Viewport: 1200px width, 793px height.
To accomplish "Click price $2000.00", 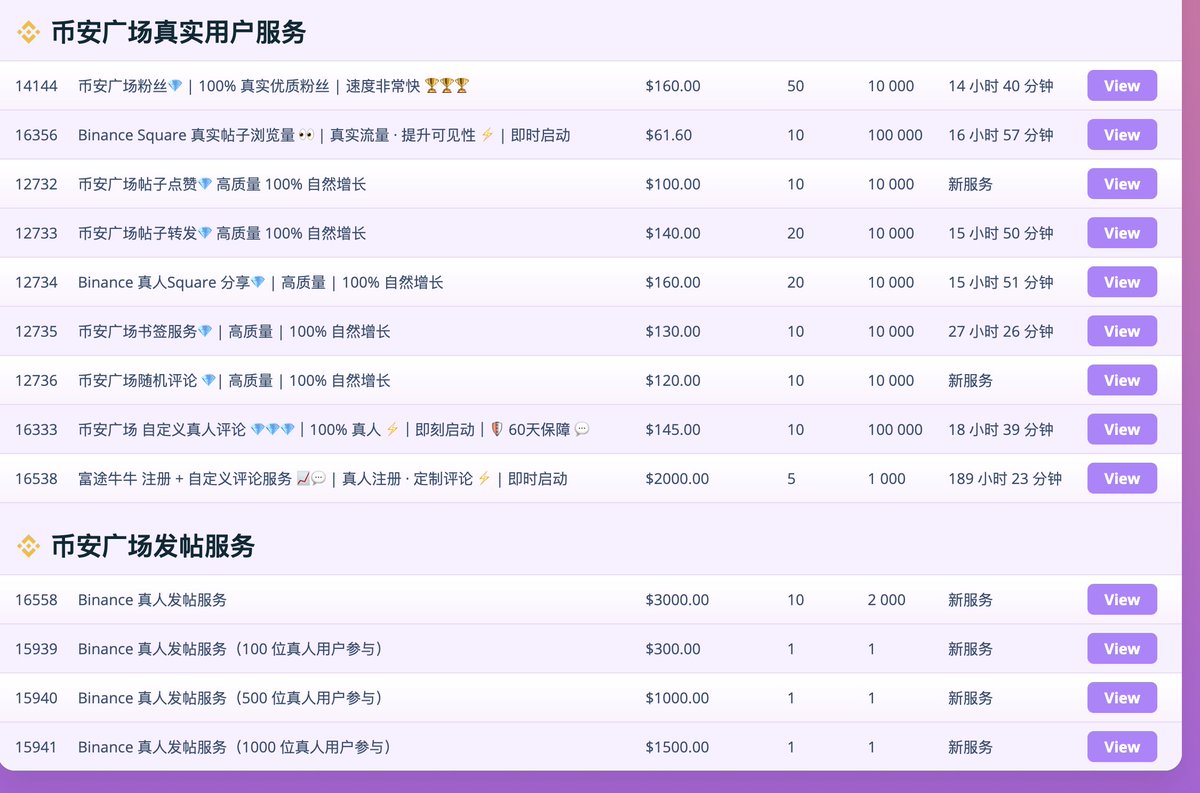I will (677, 478).
